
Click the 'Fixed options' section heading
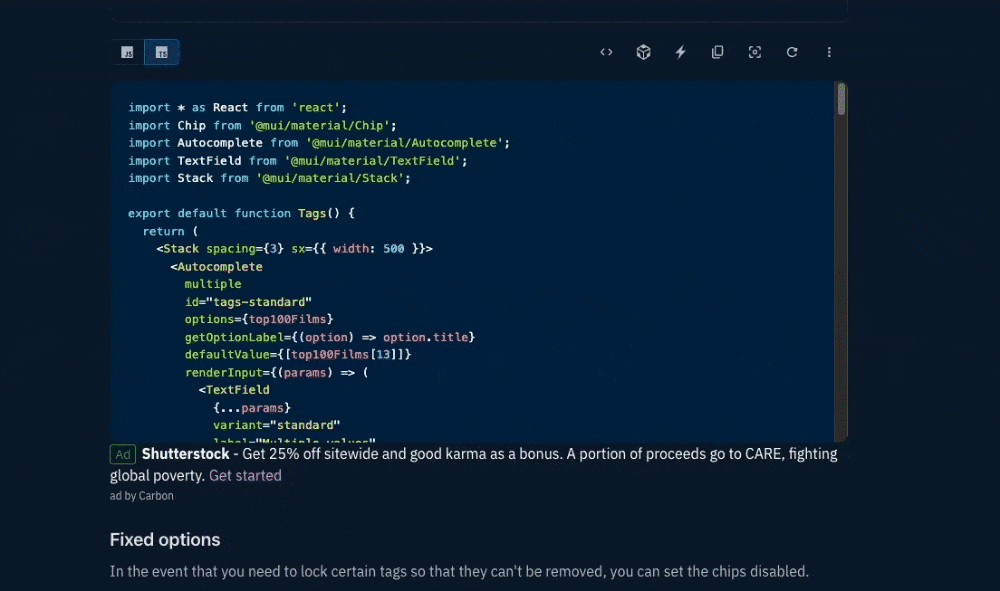point(165,540)
